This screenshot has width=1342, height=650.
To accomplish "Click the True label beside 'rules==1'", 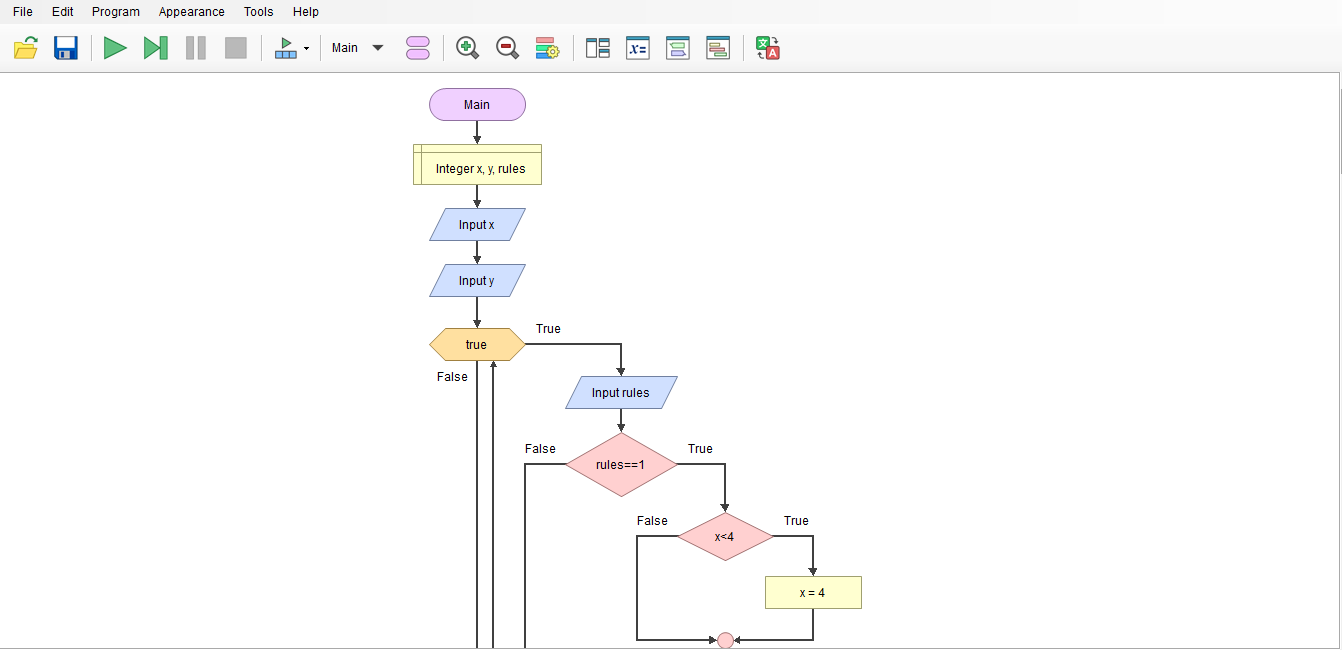I will 700,449.
